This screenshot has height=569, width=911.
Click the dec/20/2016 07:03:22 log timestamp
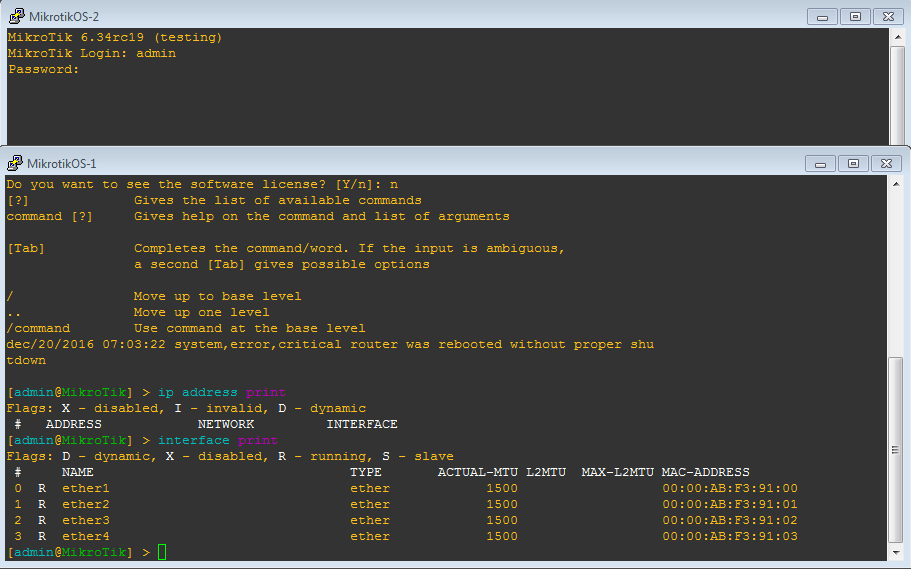point(86,344)
